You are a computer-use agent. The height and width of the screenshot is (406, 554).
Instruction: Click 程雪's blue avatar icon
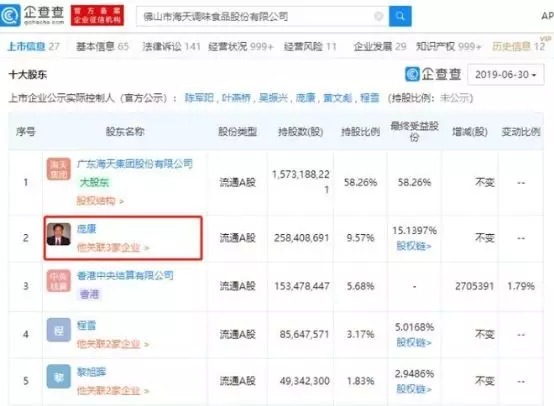coord(58,330)
